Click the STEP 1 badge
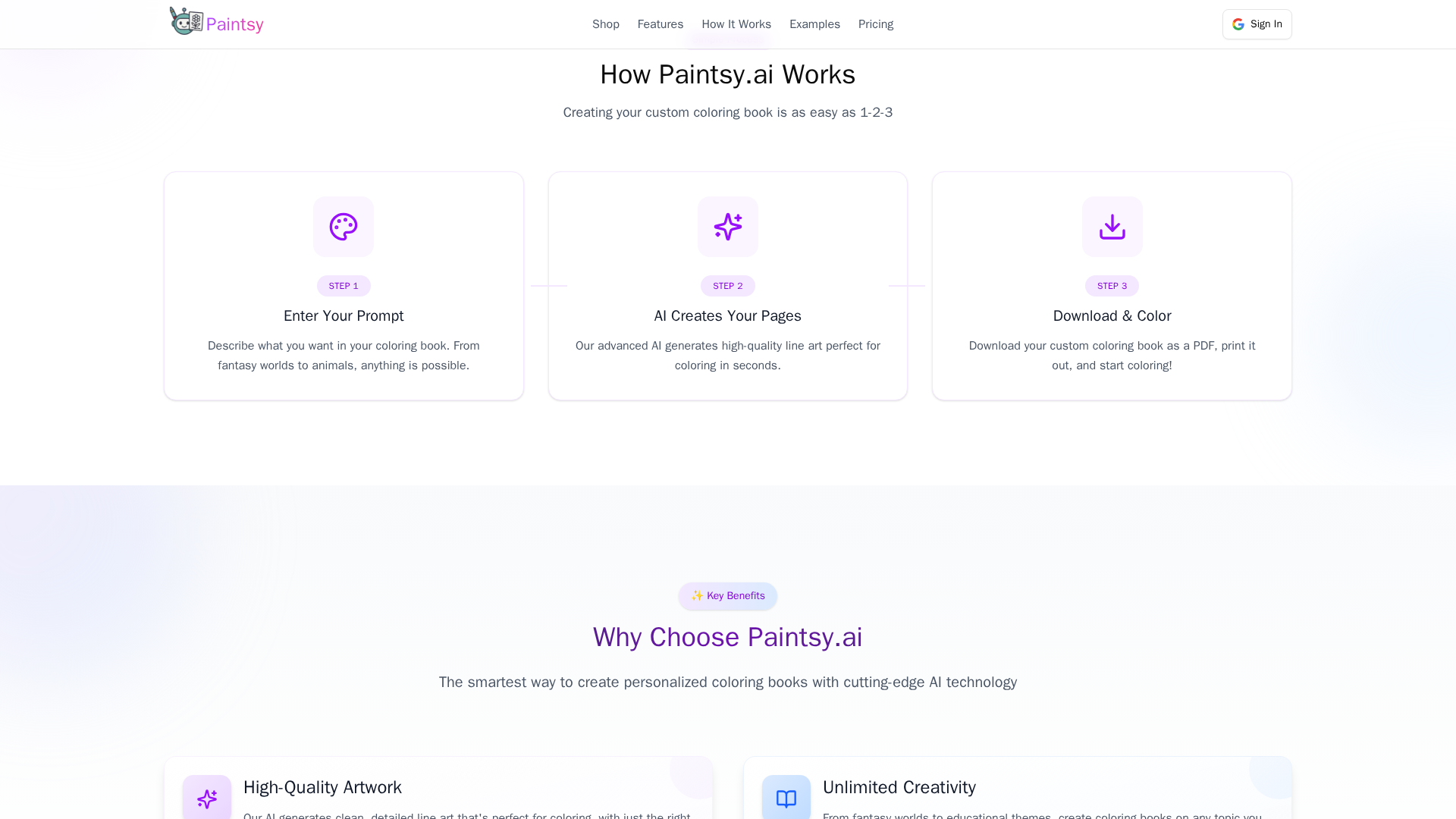1456x819 pixels. [344, 286]
